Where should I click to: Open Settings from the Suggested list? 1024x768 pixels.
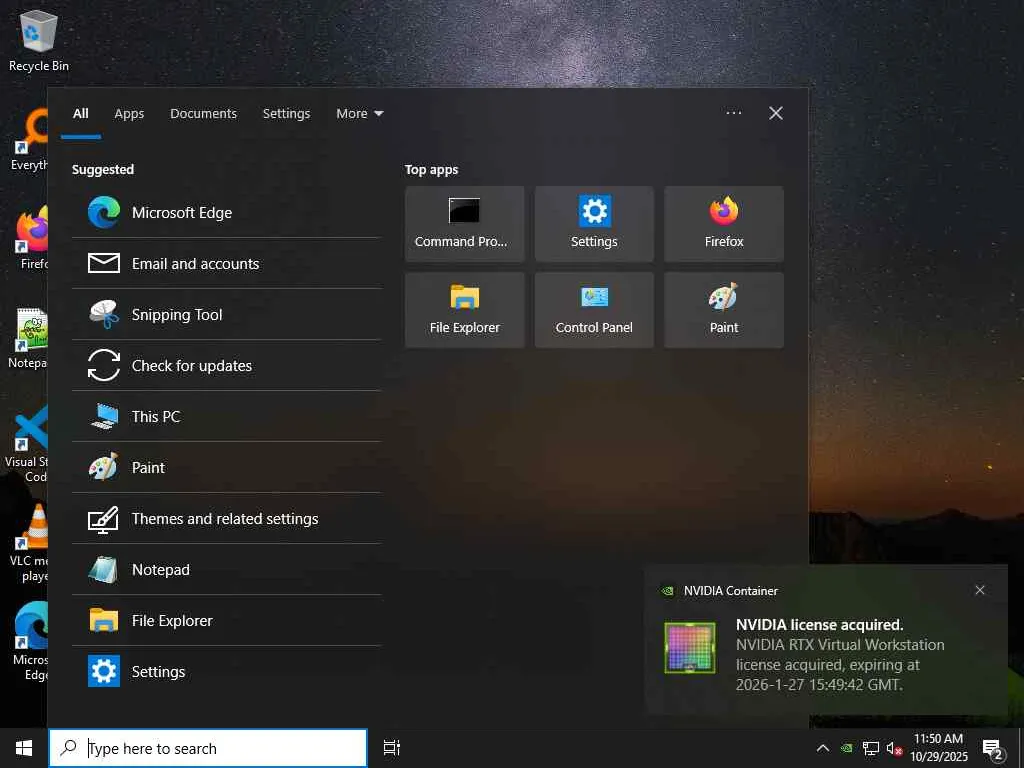click(226, 671)
